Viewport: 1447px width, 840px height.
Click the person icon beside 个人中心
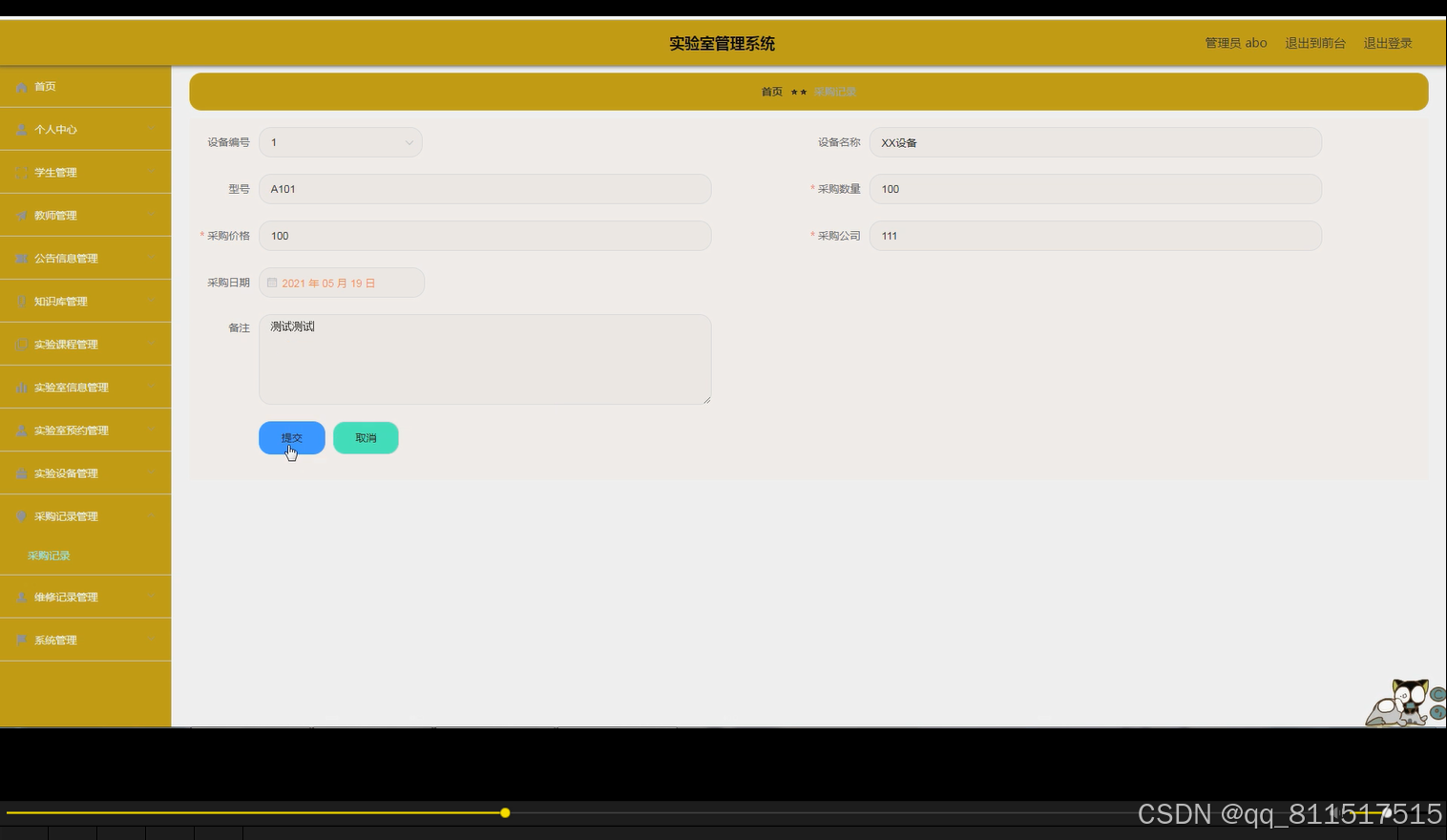pos(22,130)
